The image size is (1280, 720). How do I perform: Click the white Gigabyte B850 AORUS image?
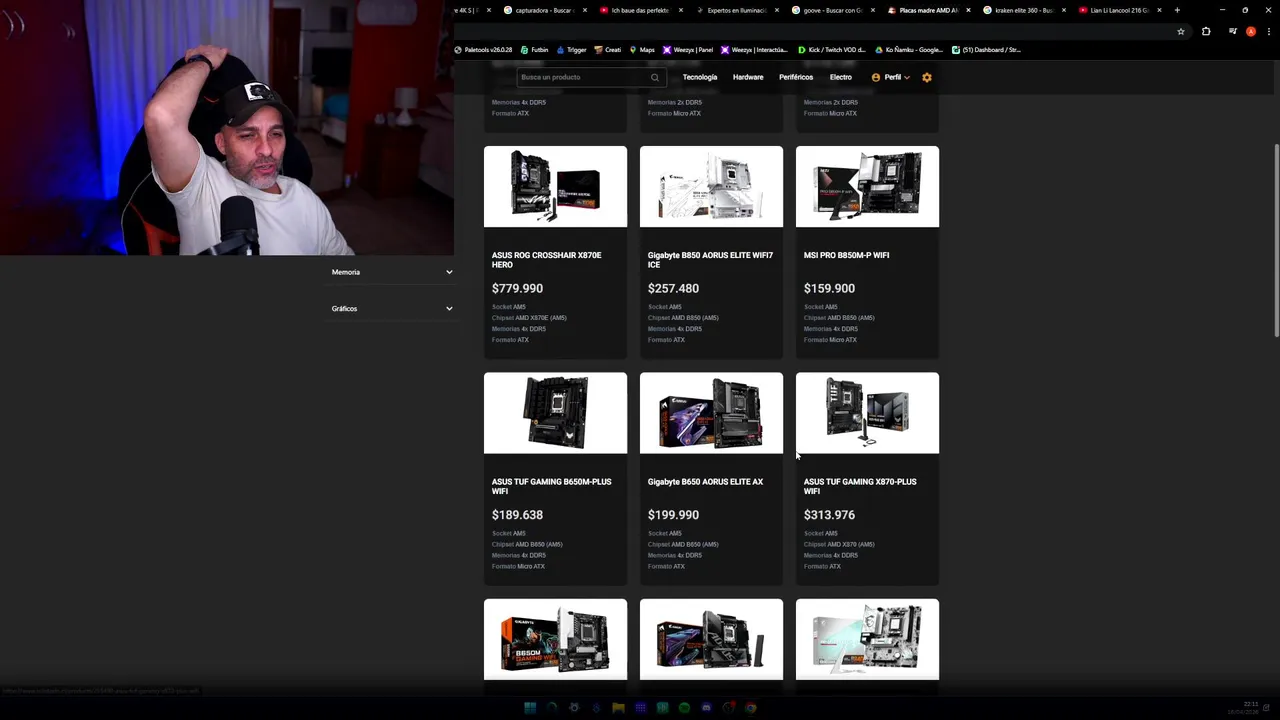[711, 187]
